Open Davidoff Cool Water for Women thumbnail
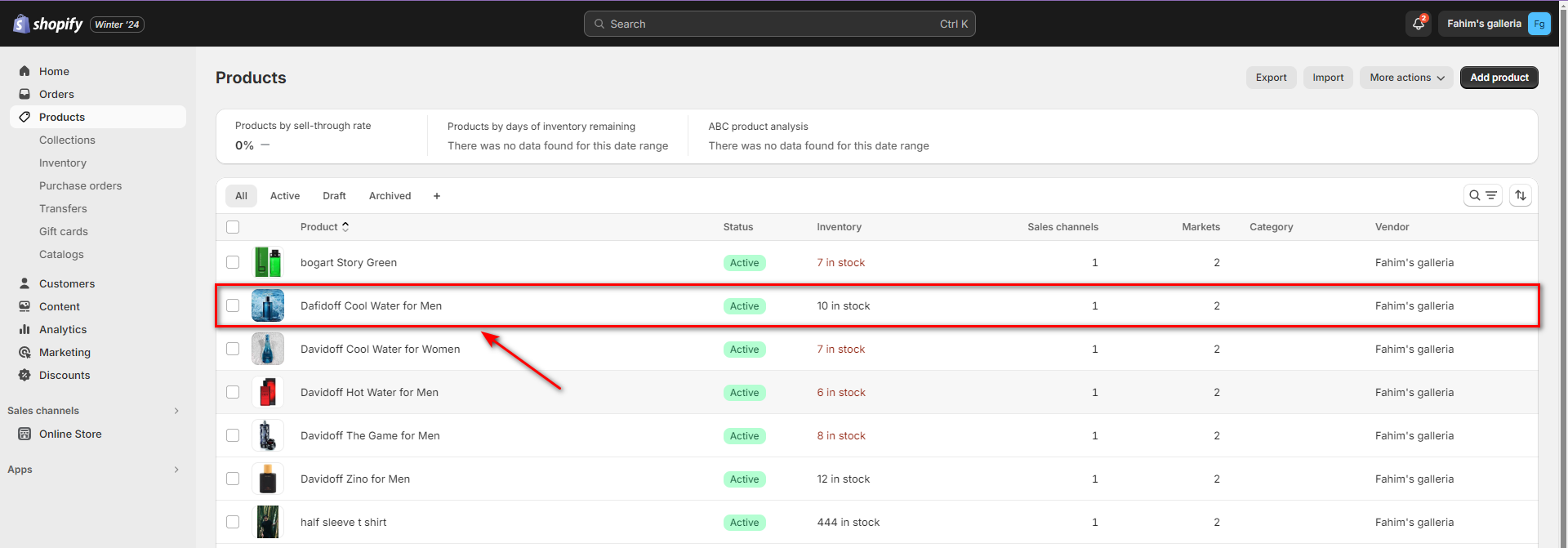 pos(268,349)
